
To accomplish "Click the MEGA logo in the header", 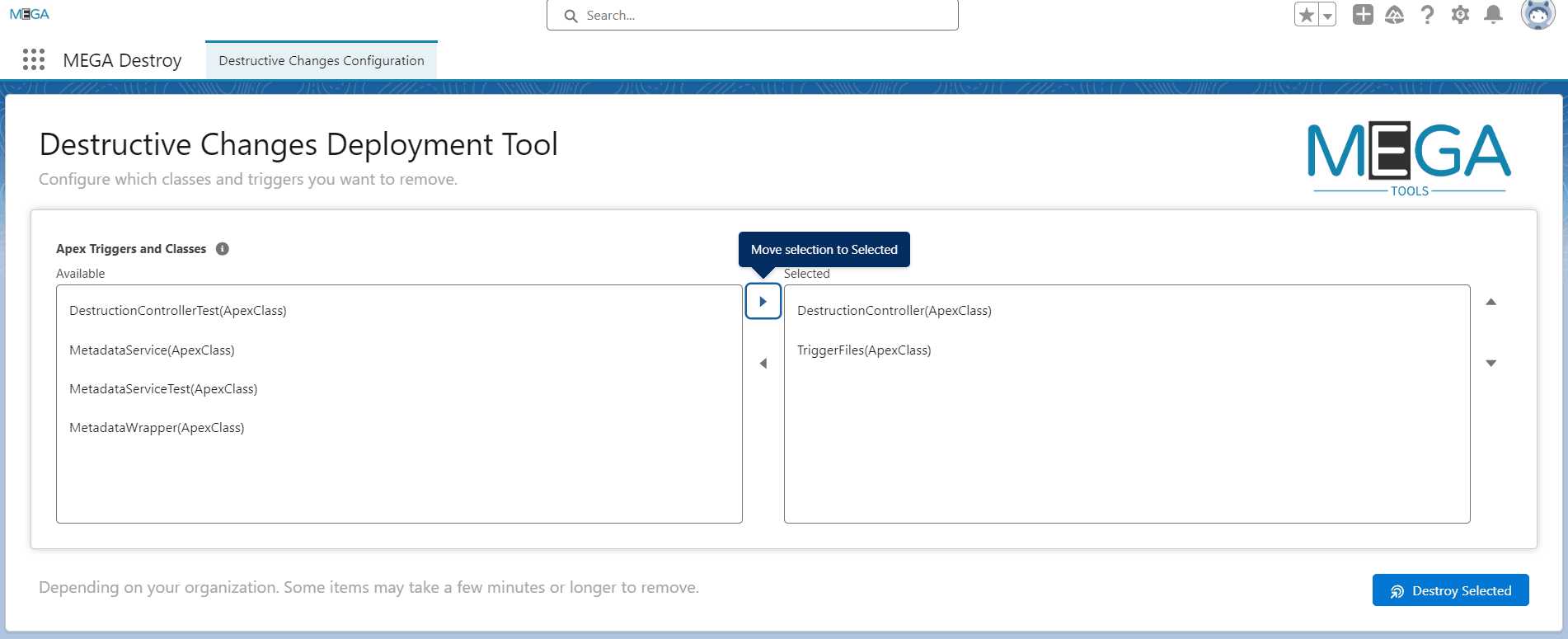I will tap(30, 14).
